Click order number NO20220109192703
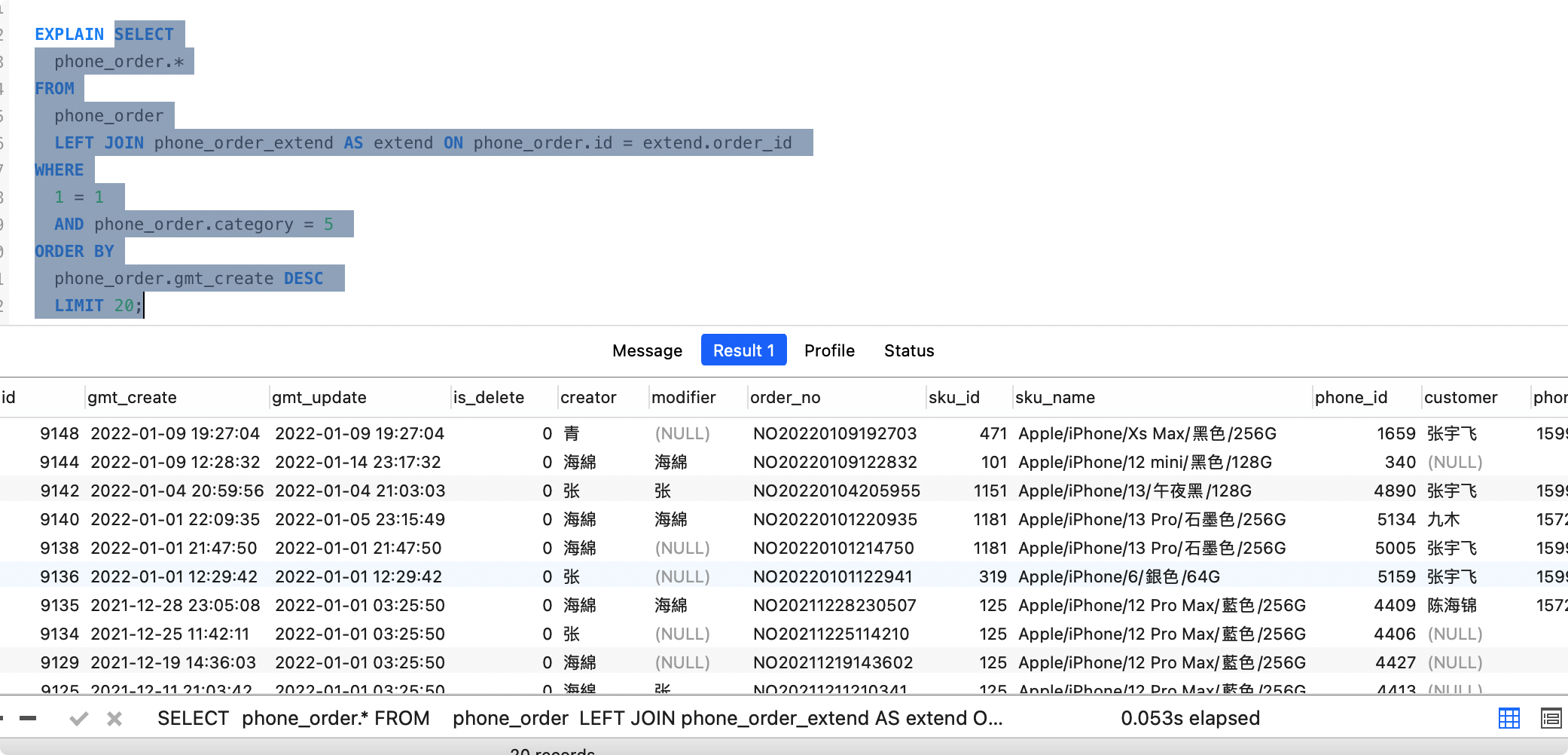The height and width of the screenshot is (755, 1568). 835,433
